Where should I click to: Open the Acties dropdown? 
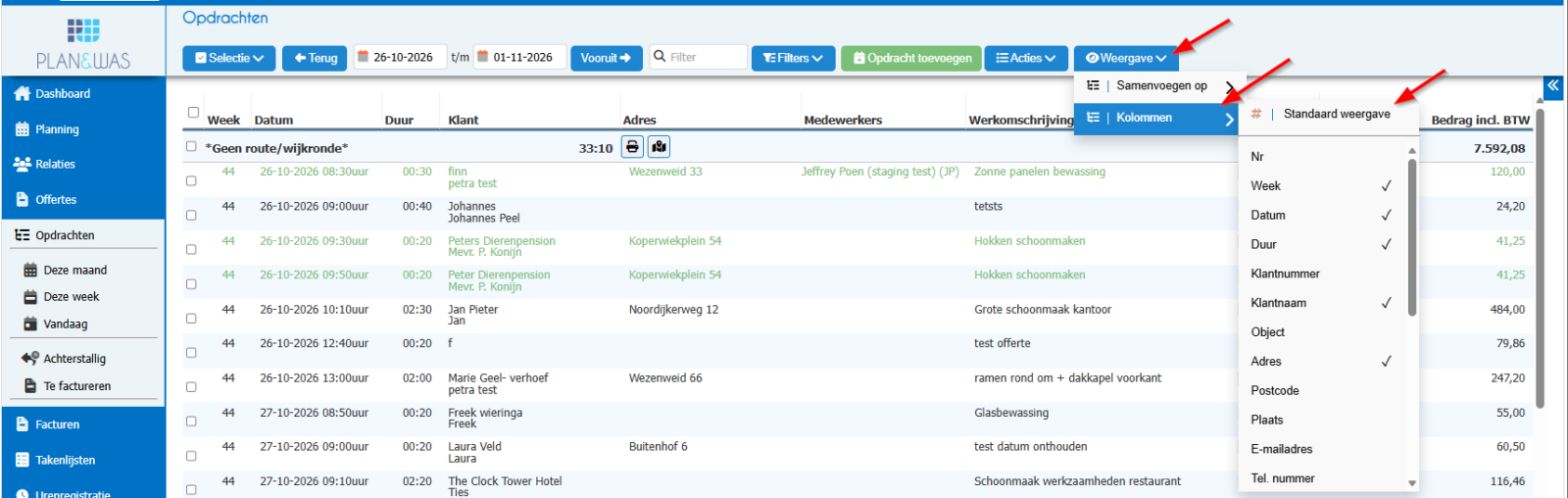tap(1026, 58)
